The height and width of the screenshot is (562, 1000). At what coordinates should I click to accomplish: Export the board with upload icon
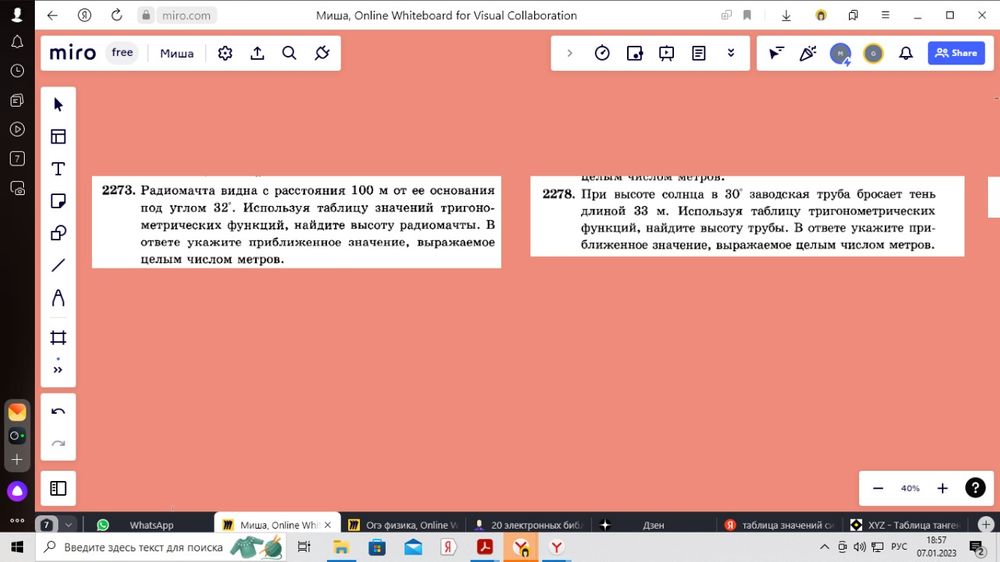257,53
